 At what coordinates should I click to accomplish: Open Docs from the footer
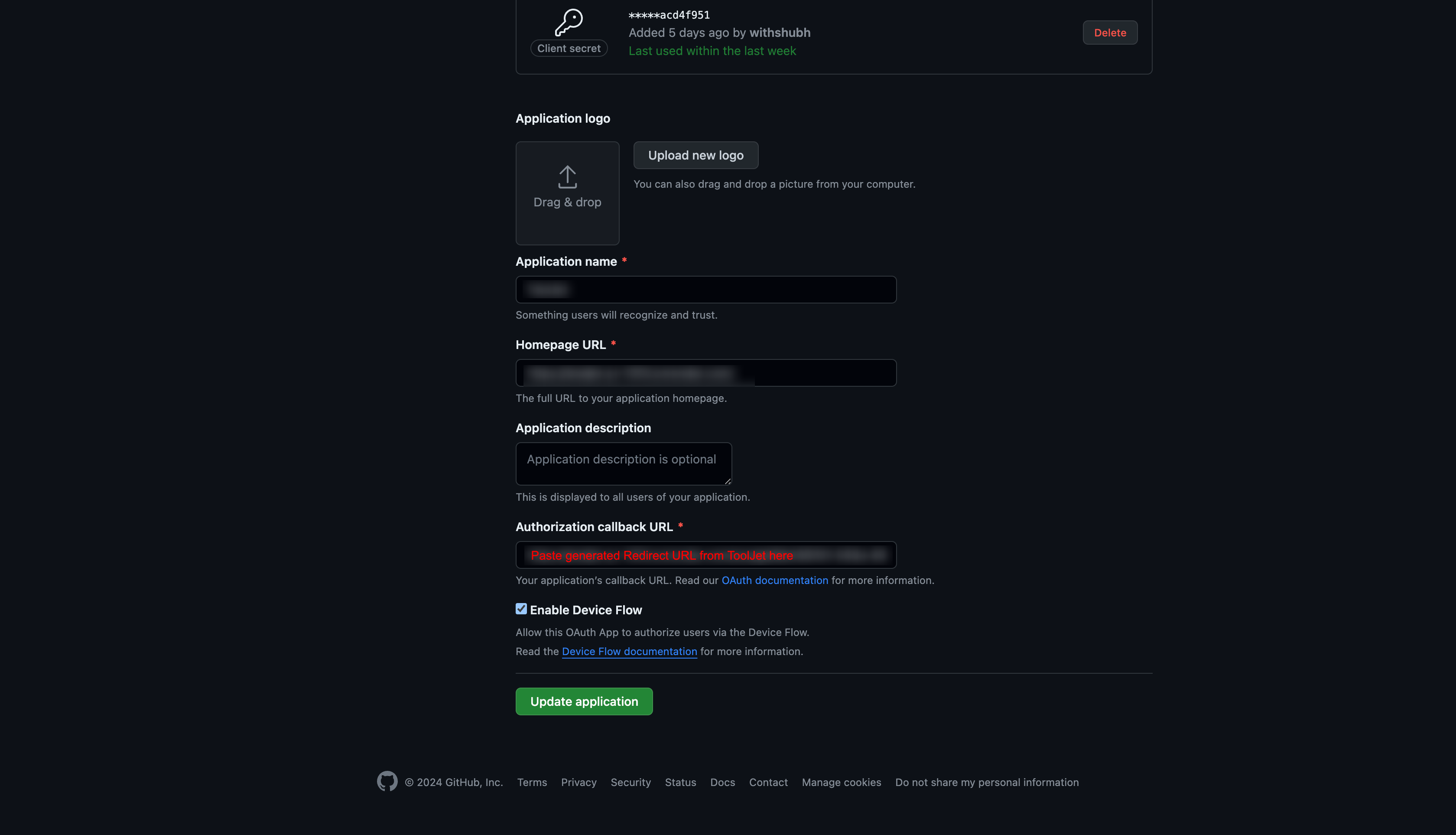pyautogui.click(x=721, y=782)
